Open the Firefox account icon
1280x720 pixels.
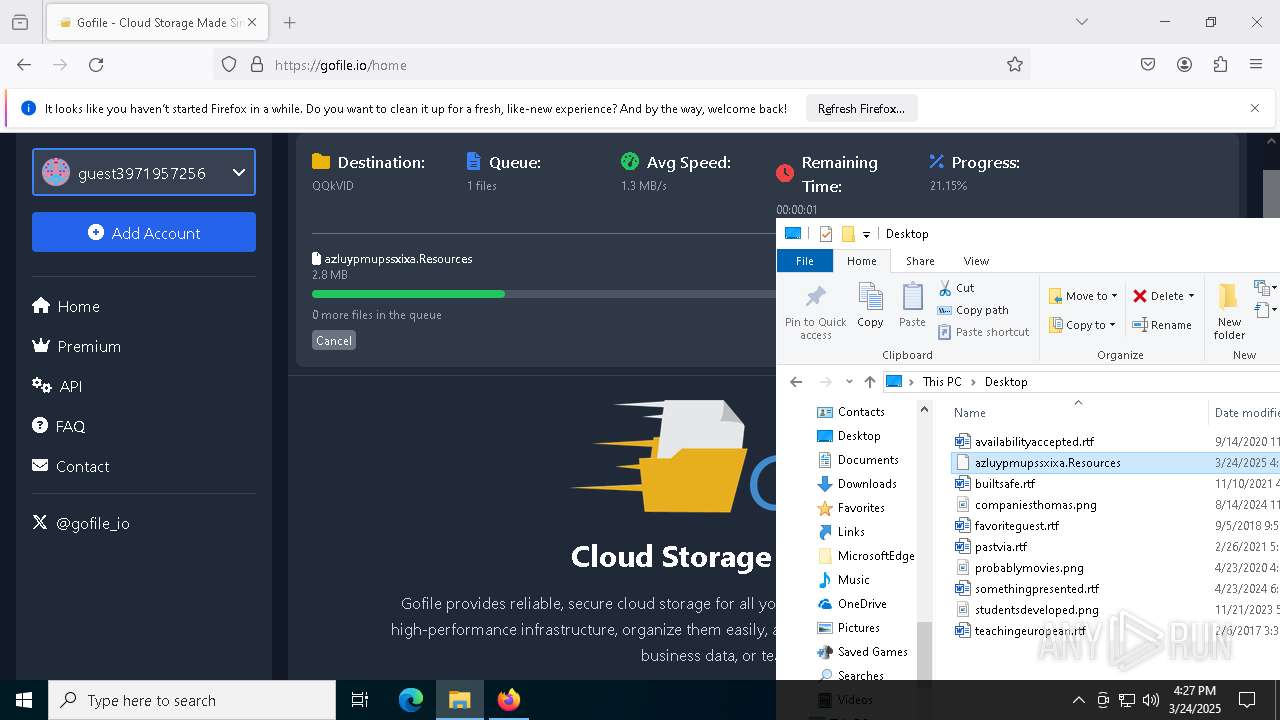[1184, 65]
